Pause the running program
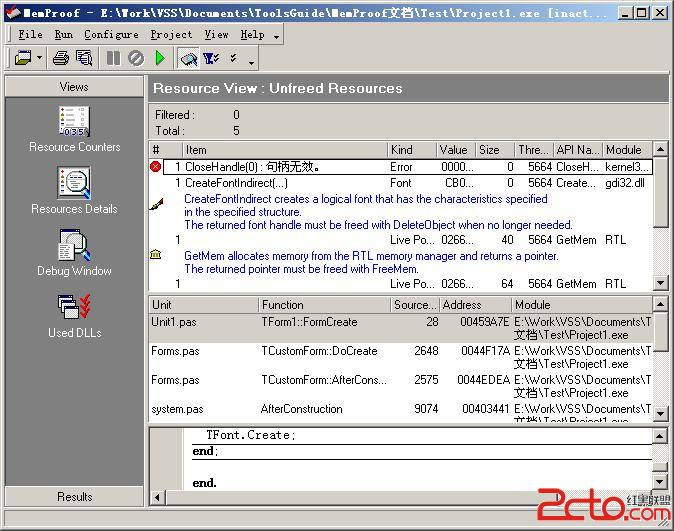 (x=113, y=58)
